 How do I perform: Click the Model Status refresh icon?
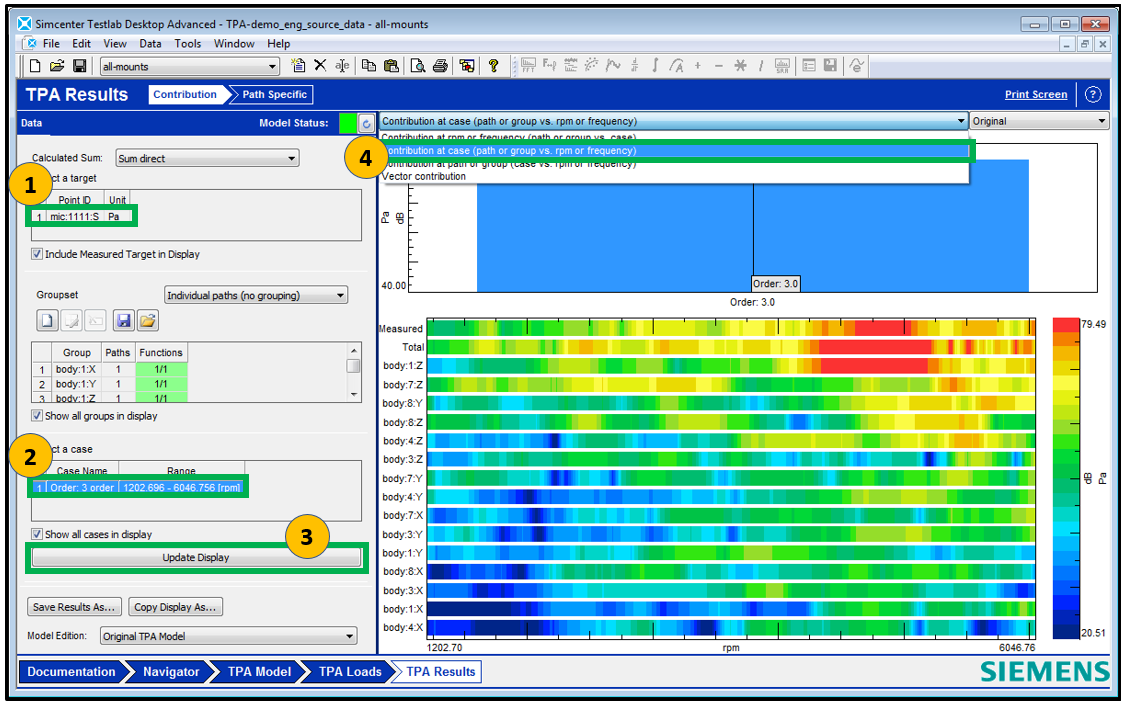click(x=366, y=124)
